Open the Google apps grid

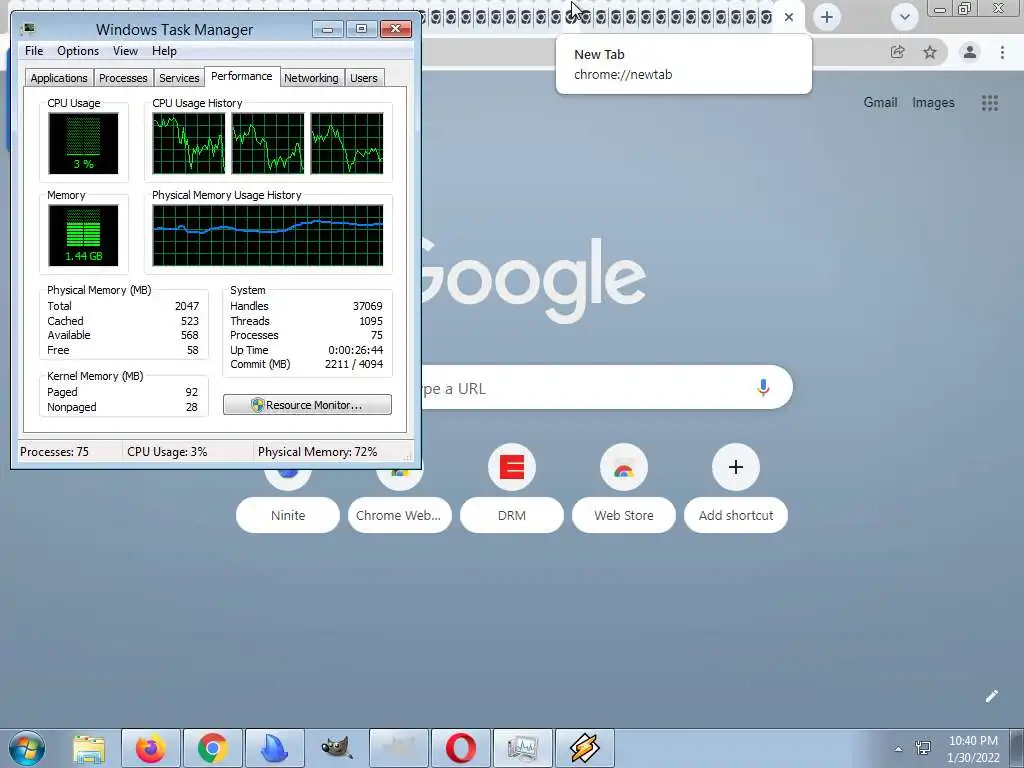pyautogui.click(x=990, y=103)
